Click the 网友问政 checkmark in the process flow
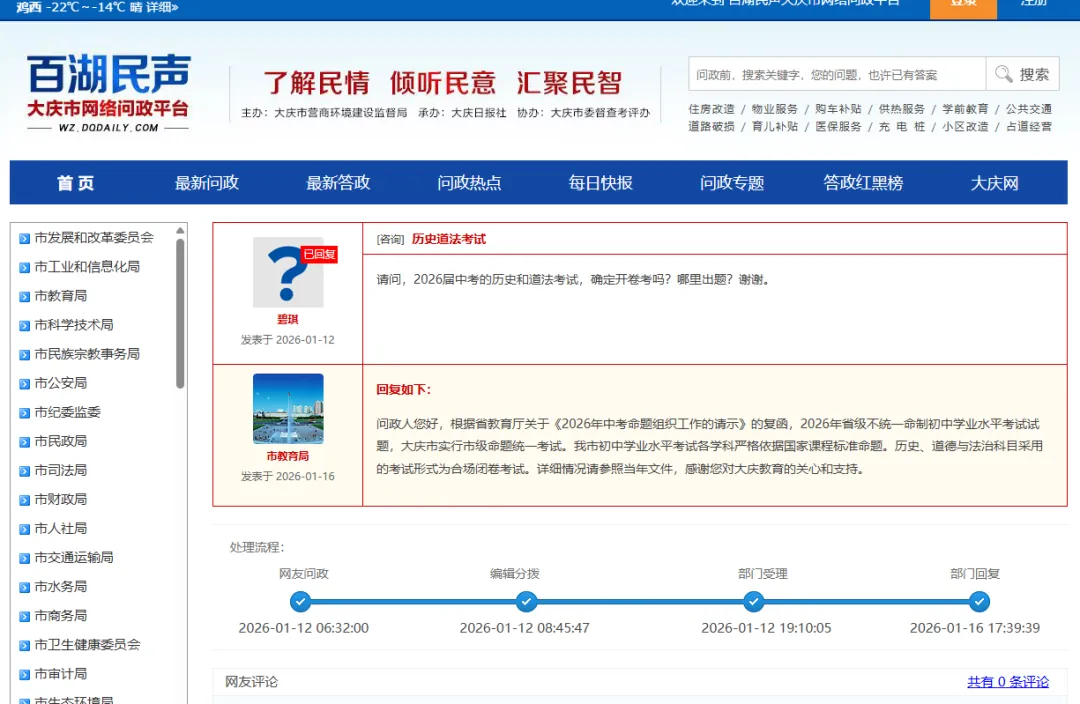This screenshot has width=1080, height=704. pos(301,602)
